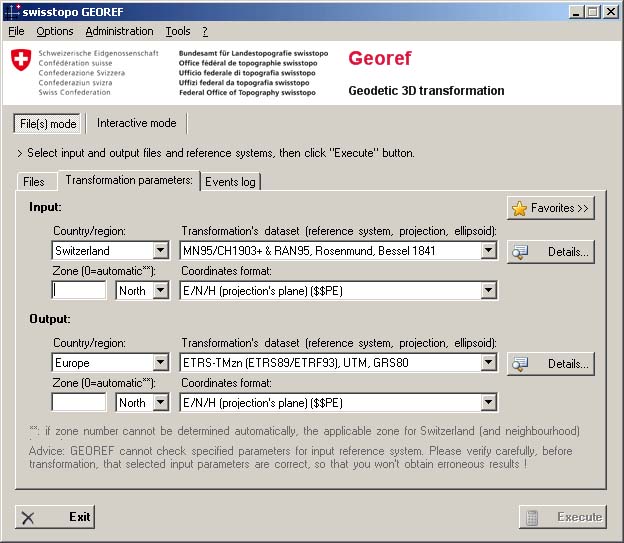This screenshot has width=624, height=543.
Task: Click the Exit button
Action: 55,517
